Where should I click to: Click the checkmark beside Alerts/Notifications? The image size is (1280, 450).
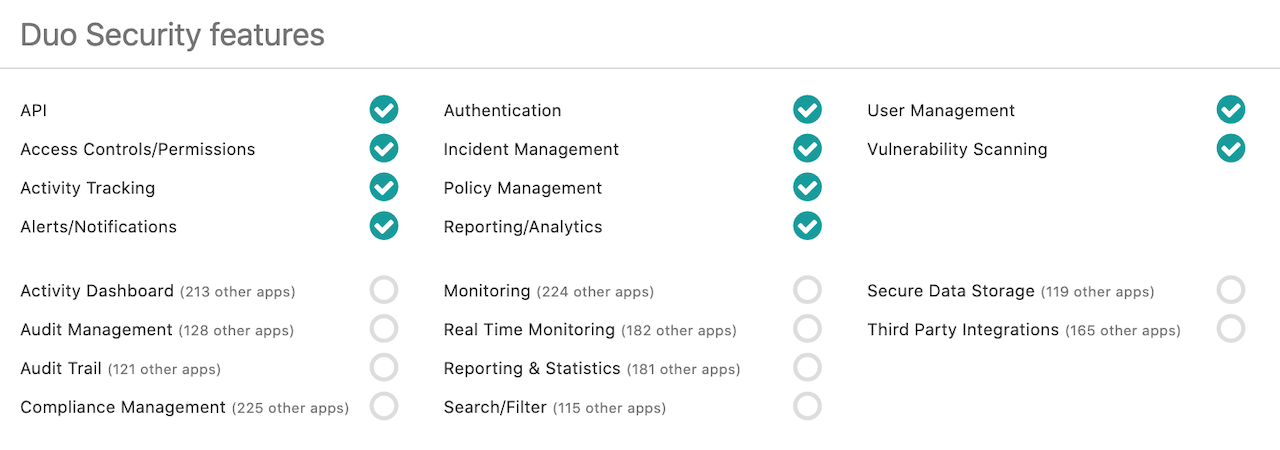tap(384, 226)
